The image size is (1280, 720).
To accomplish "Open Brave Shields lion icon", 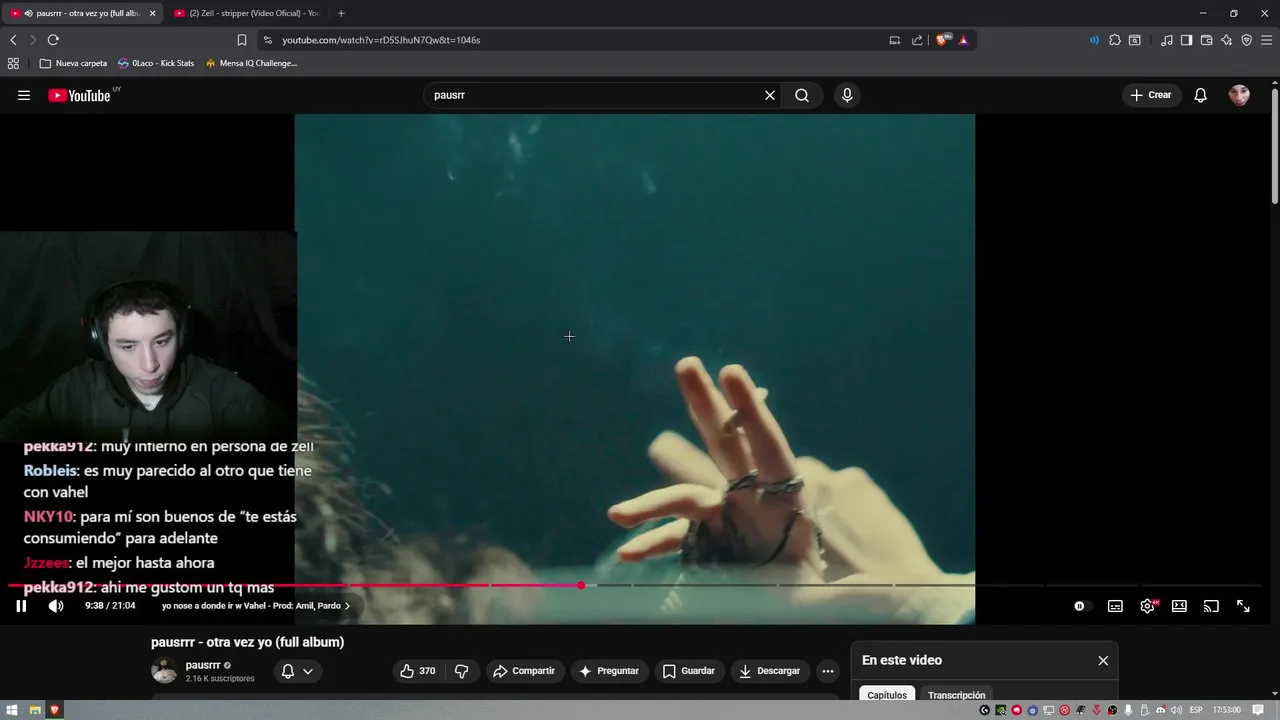I will (x=943, y=40).
